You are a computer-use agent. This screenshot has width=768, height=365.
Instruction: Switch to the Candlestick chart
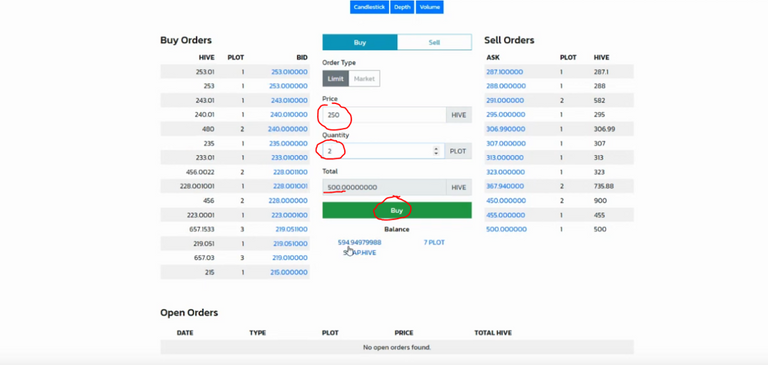369,7
